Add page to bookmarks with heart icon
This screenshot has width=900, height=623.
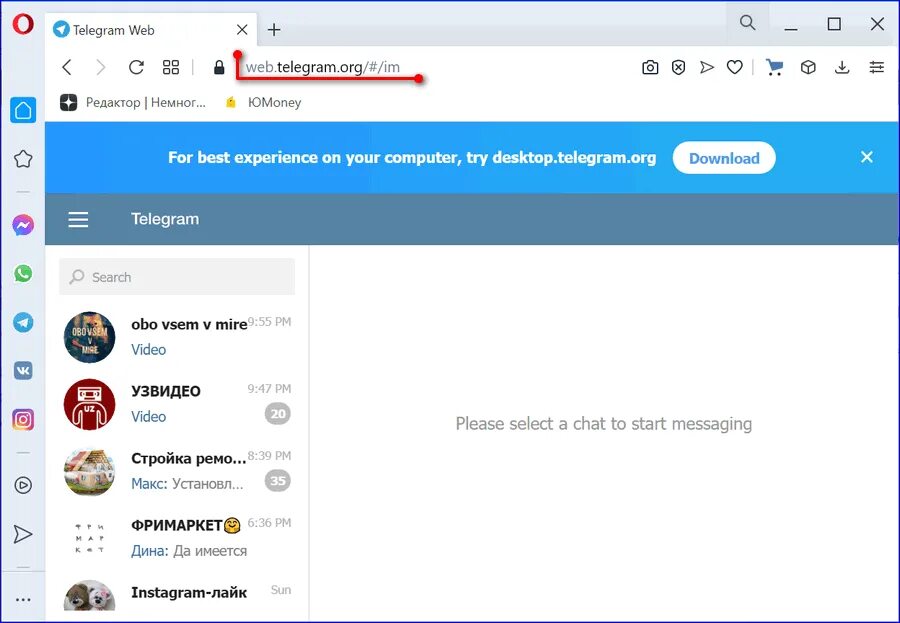tap(735, 68)
